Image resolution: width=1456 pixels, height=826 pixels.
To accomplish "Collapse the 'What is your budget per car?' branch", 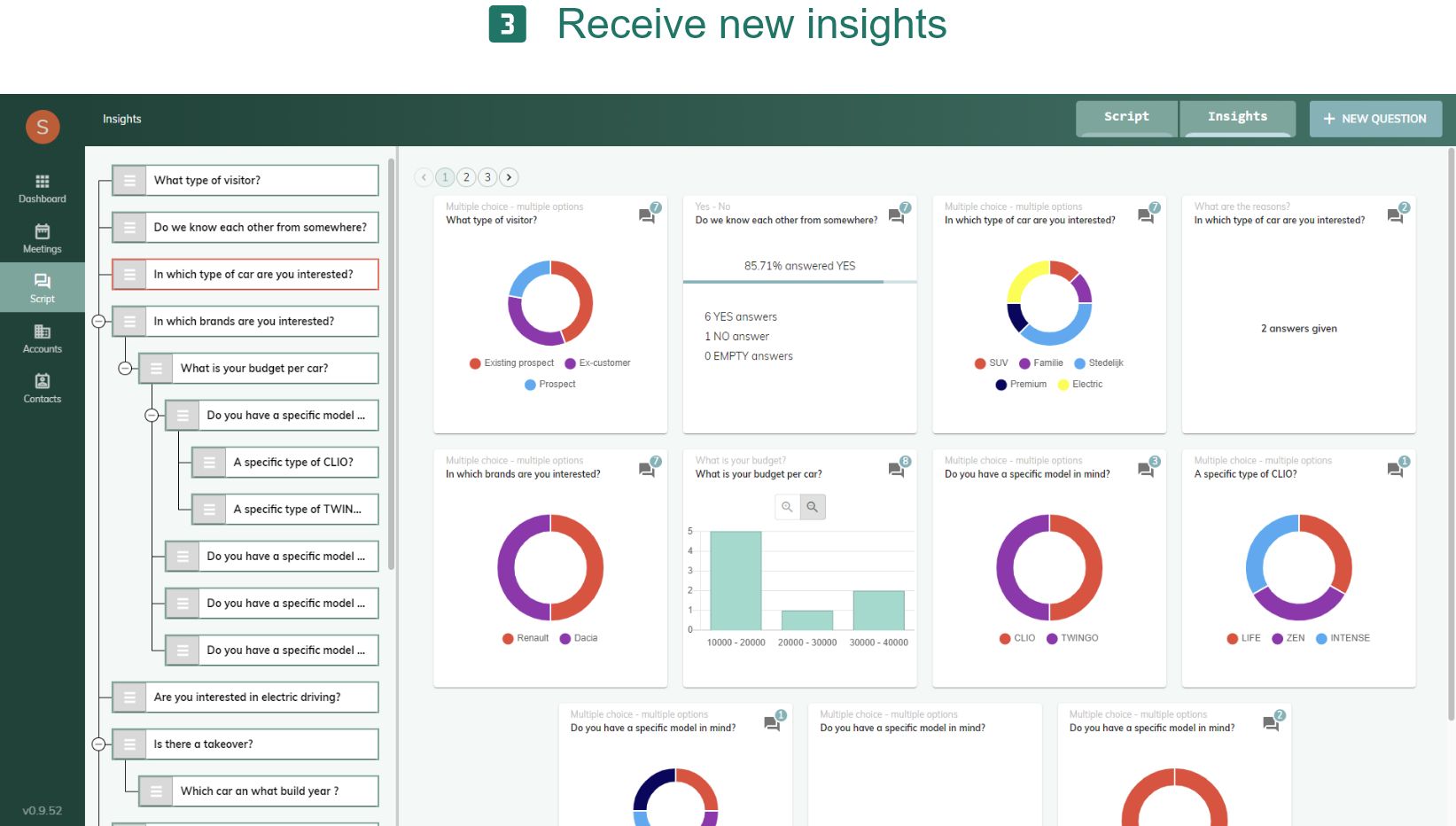I will (x=126, y=369).
